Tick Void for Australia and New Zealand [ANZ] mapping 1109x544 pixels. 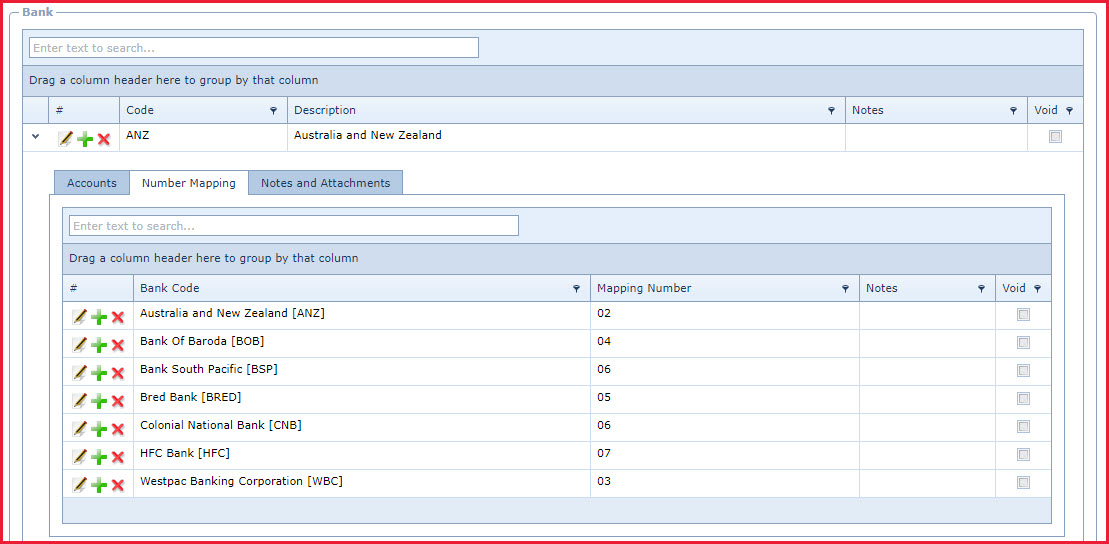point(1023,315)
